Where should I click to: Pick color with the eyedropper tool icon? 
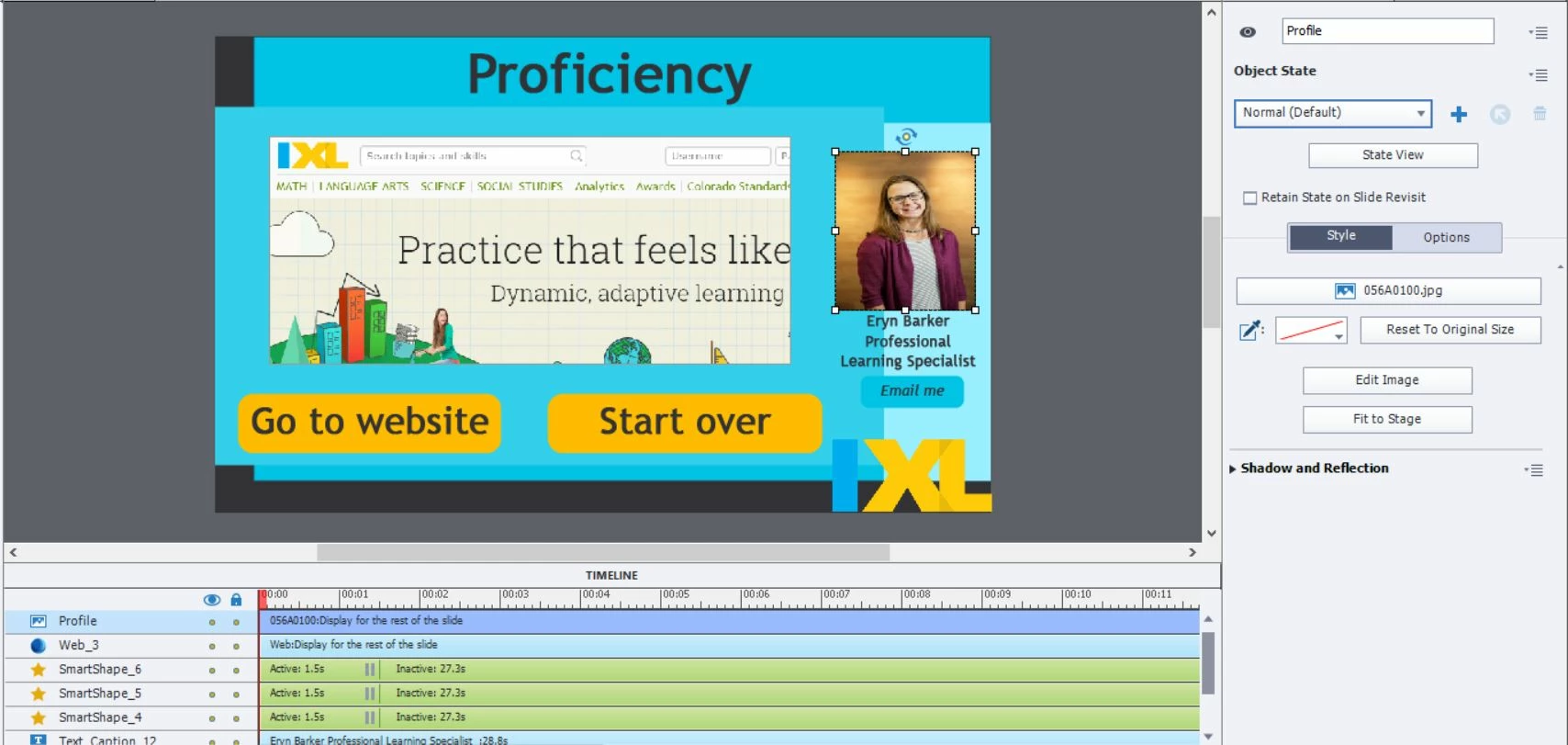1250,331
